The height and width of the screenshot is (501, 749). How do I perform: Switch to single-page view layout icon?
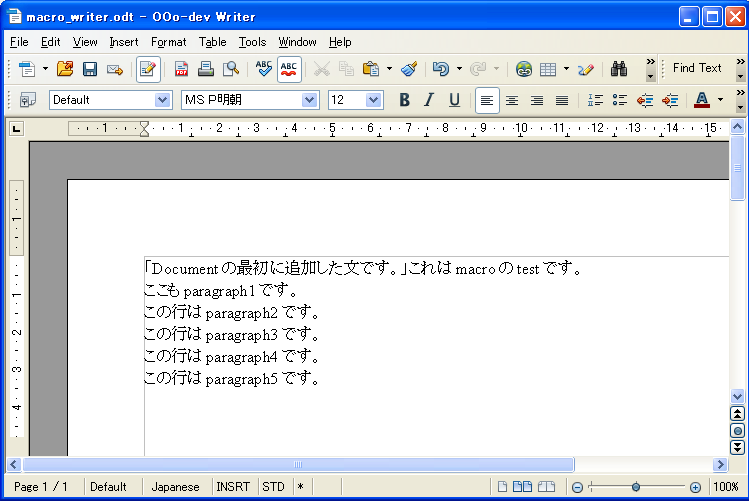click(x=502, y=487)
